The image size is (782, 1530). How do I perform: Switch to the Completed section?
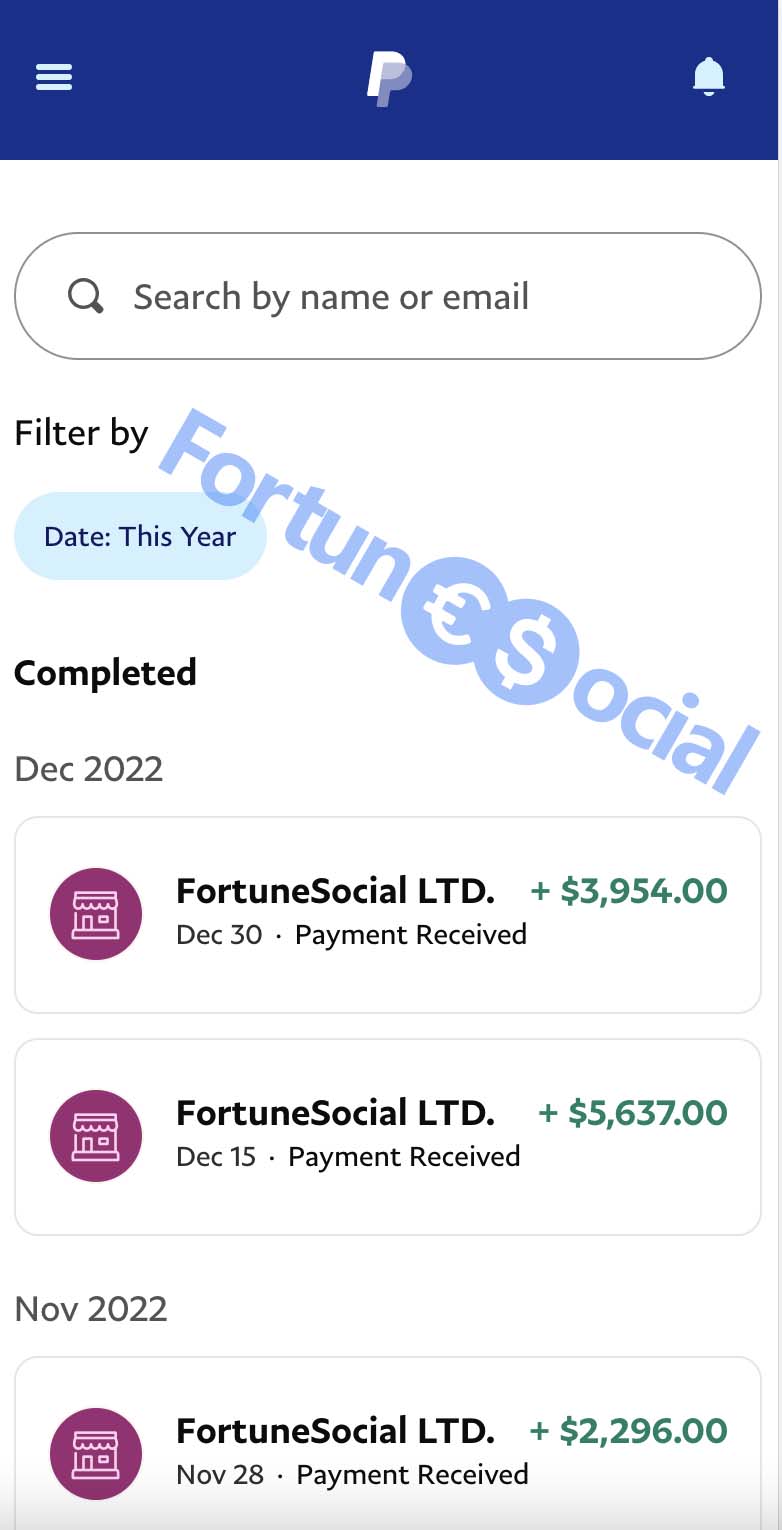pos(105,673)
